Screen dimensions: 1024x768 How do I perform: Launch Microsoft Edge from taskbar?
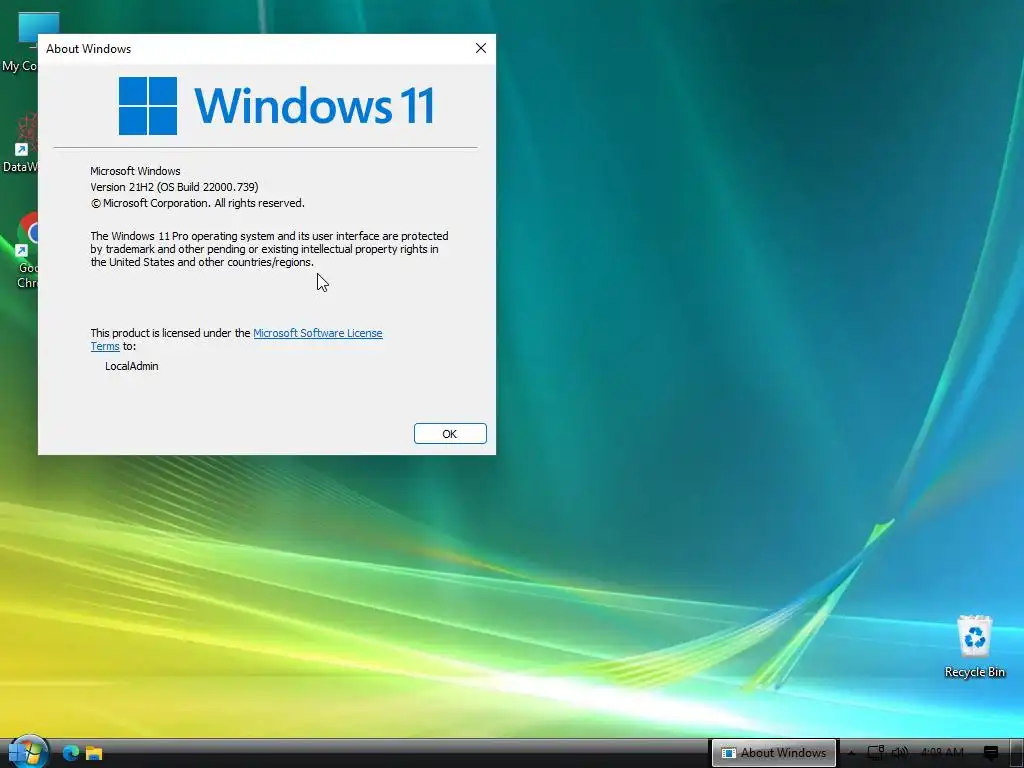[x=71, y=753]
